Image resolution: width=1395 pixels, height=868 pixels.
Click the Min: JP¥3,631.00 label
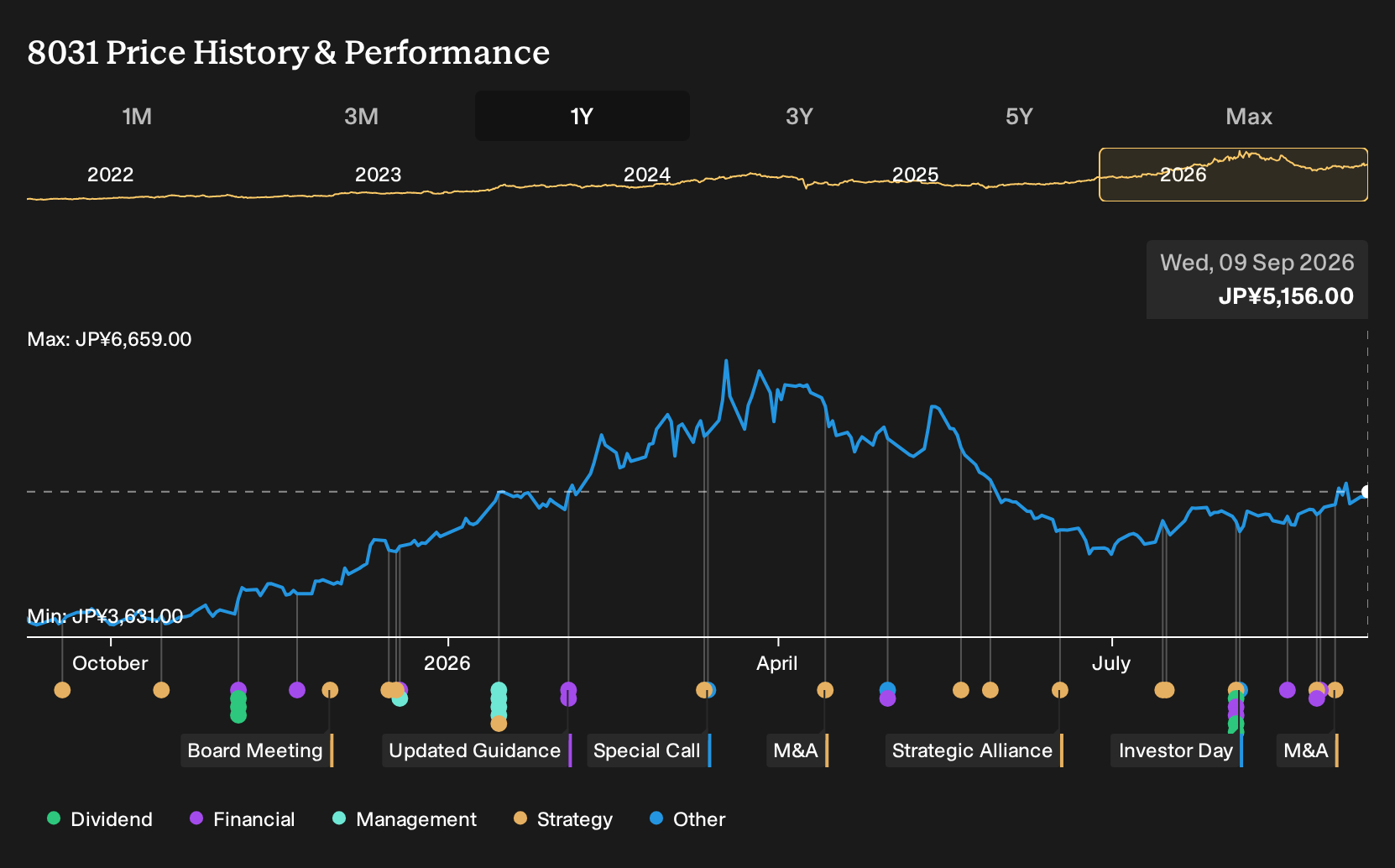105,616
